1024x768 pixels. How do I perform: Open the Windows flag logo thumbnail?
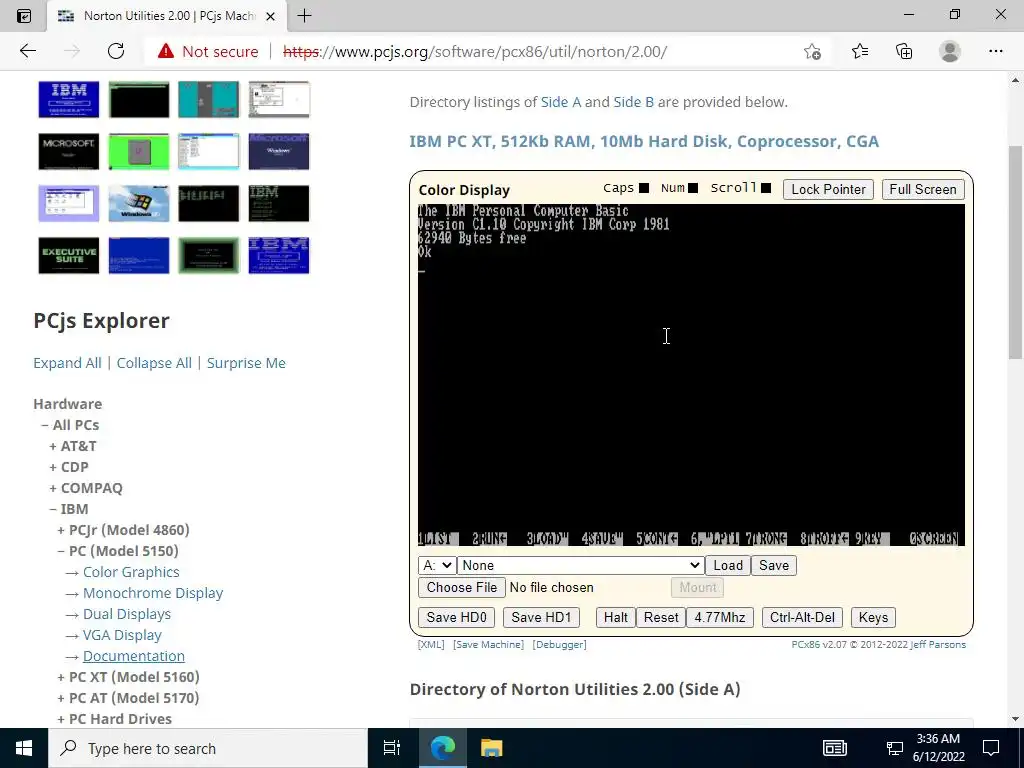pos(138,203)
